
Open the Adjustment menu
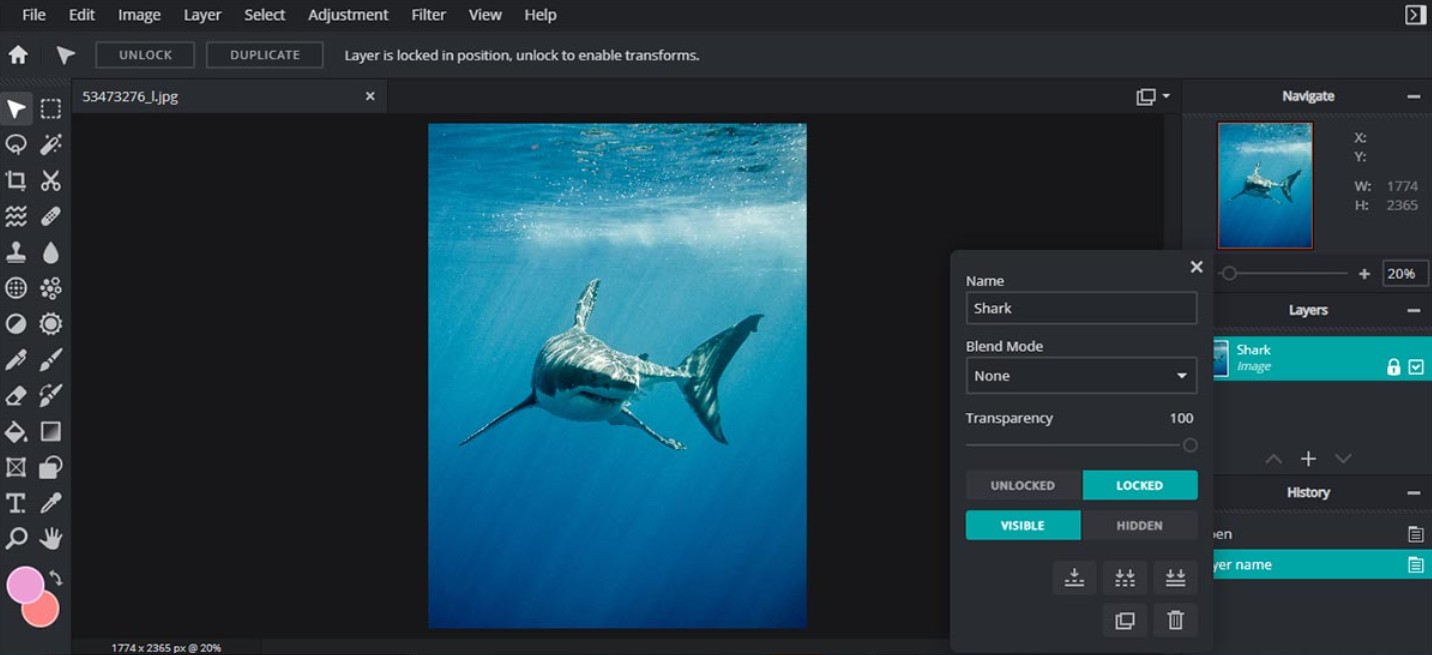tap(348, 15)
